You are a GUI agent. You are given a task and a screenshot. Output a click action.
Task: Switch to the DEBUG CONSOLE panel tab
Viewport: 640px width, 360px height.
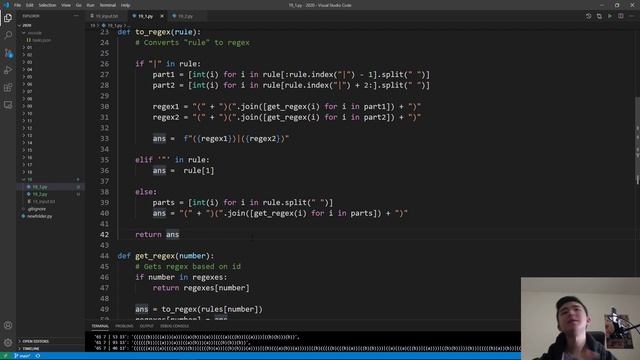click(x=174, y=326)
